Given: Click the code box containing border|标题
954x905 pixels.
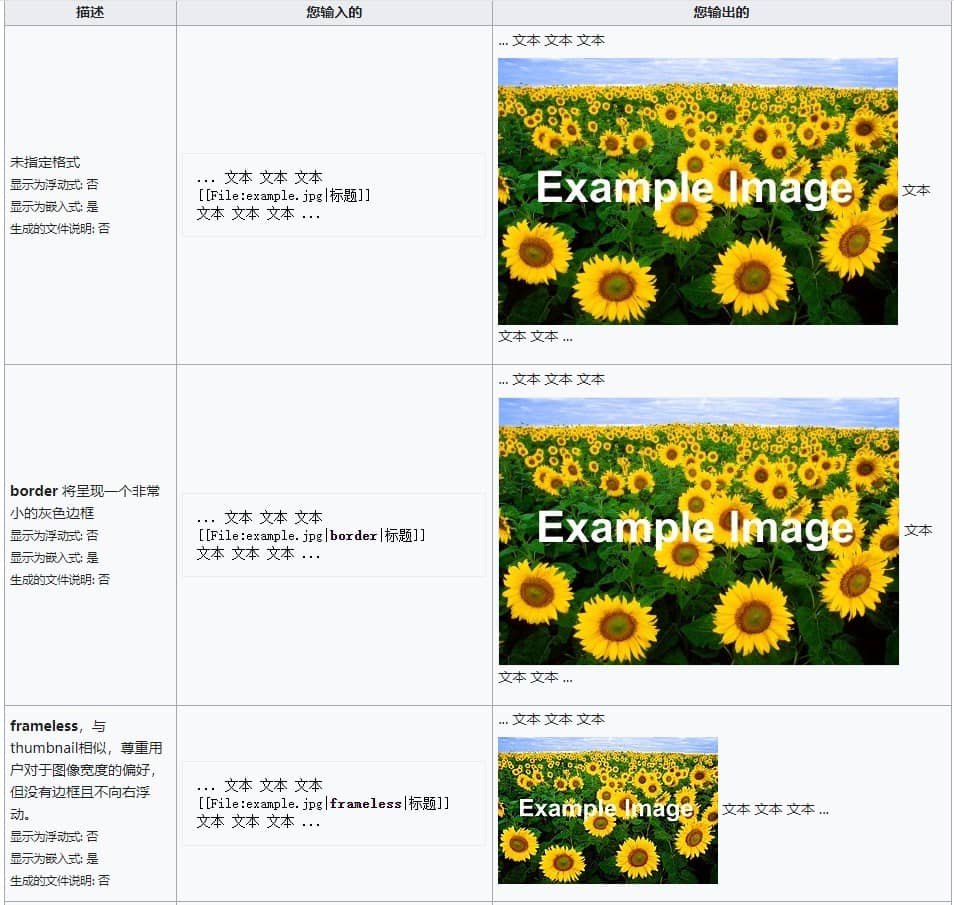Looking at the screenshot, I should (333, 535).
